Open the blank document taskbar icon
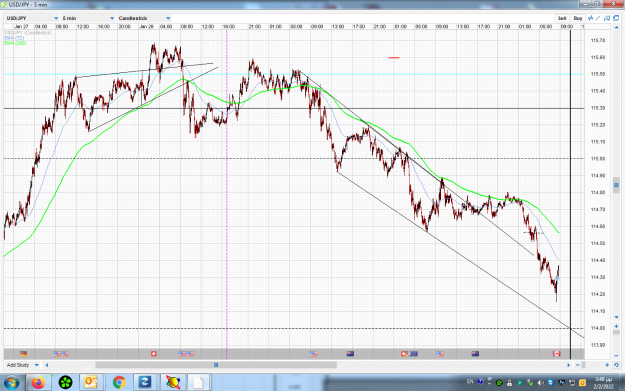 [198, 383]
